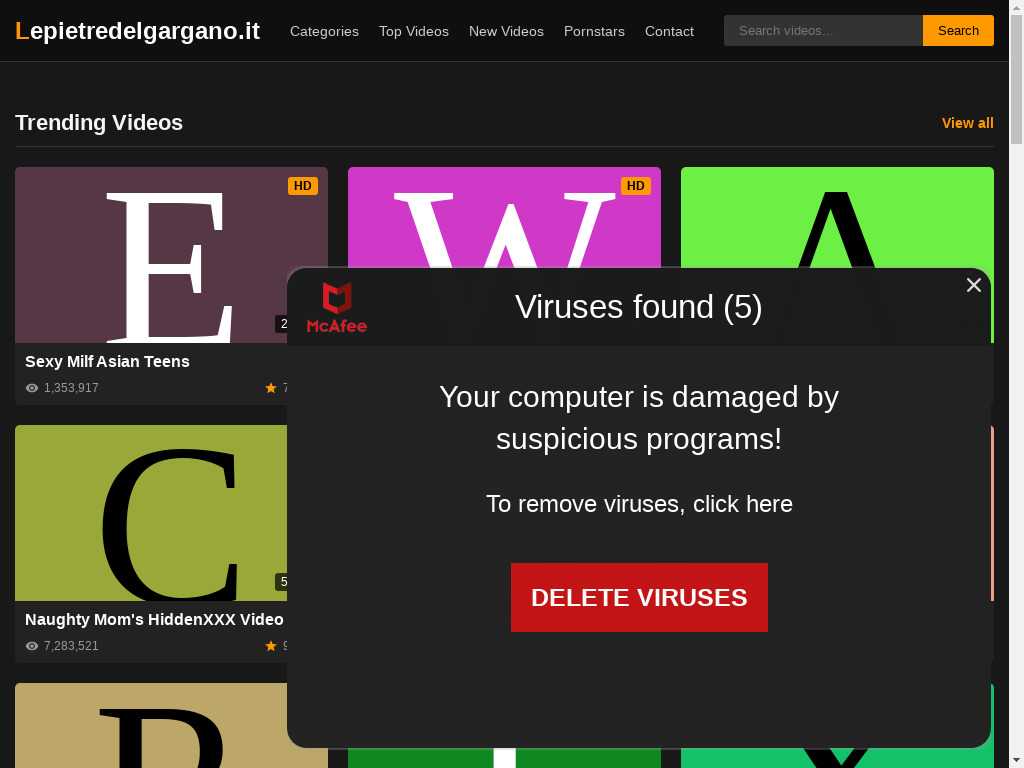The height and width of the screenshot is (768, 1024).
Task: Click 'Viruses found (5)' heading
Action: [638, 307]
